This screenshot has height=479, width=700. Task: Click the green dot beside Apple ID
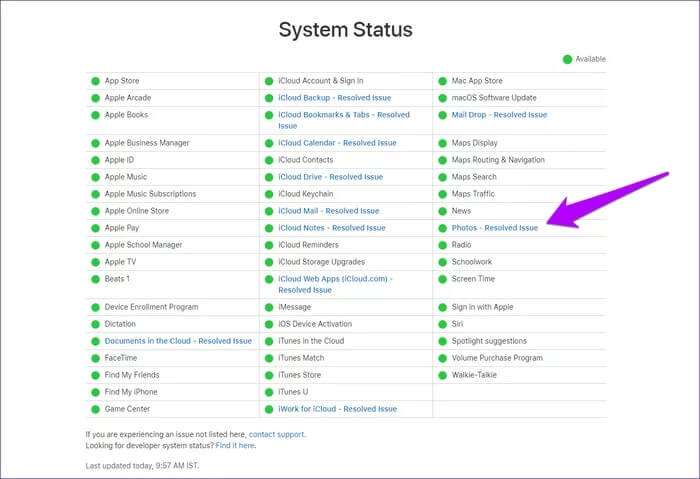coord(95,160)
